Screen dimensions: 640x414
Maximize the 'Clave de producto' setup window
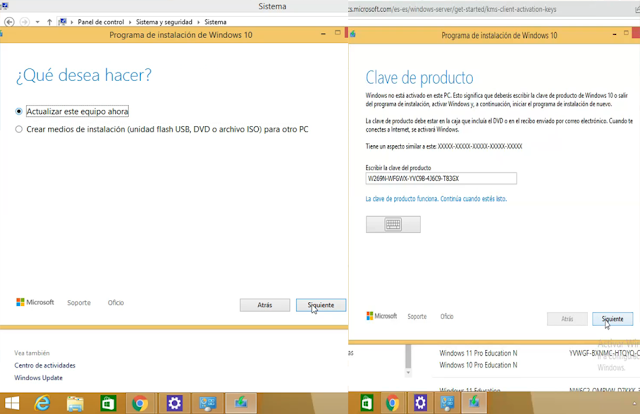626,33
